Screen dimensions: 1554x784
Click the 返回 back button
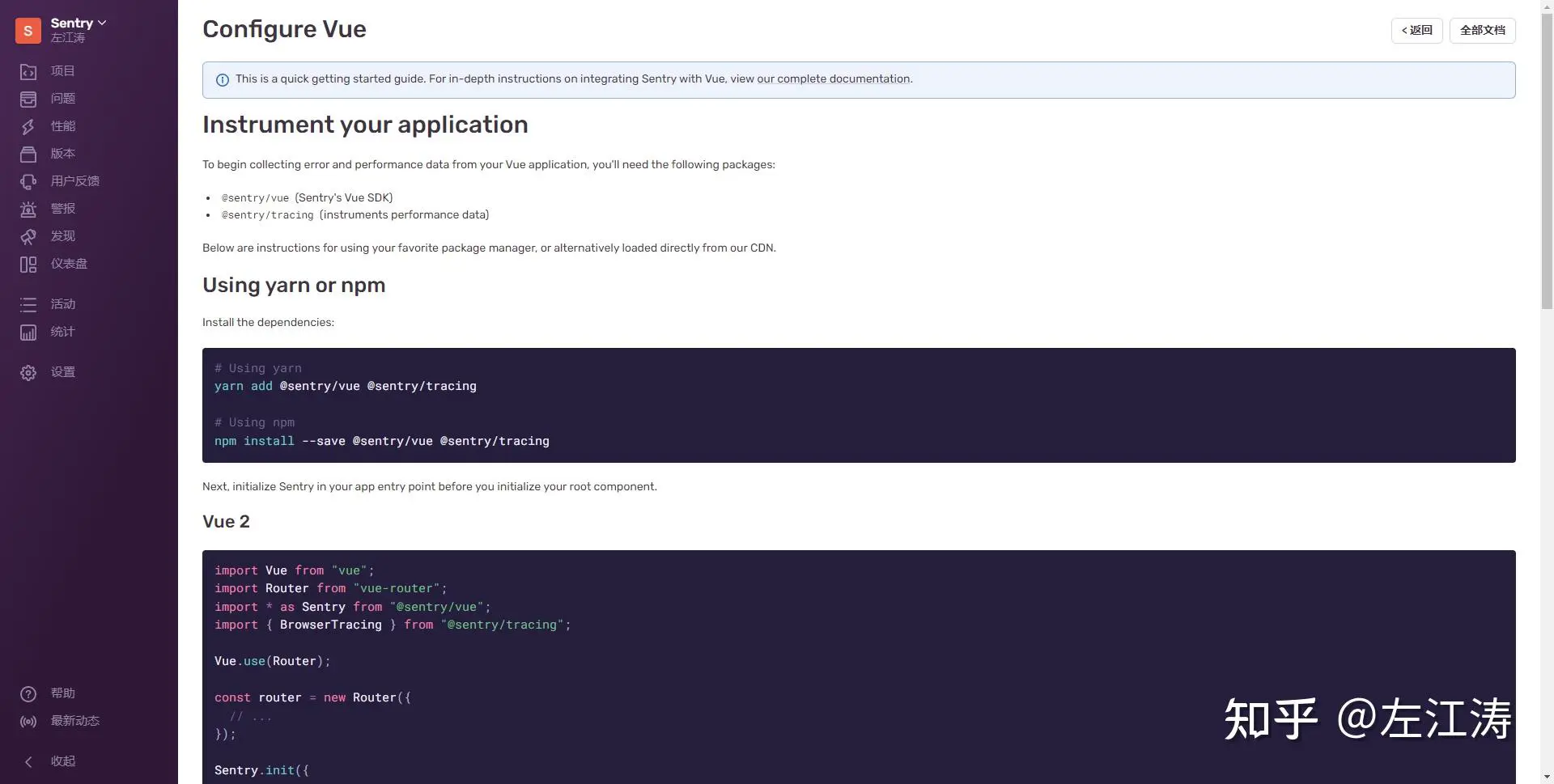(1416, 31)
